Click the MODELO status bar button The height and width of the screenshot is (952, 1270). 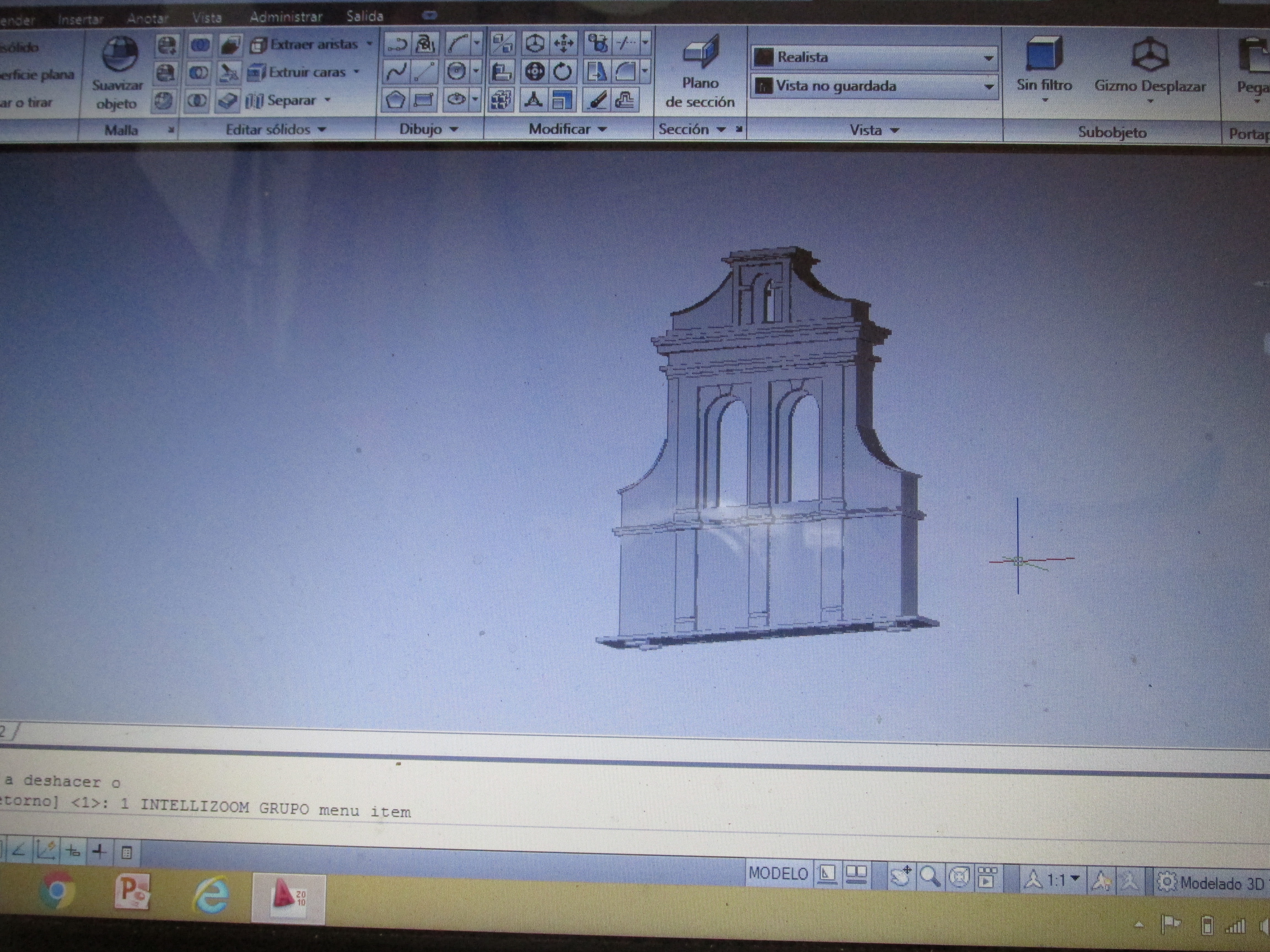(x=779, y=873)
